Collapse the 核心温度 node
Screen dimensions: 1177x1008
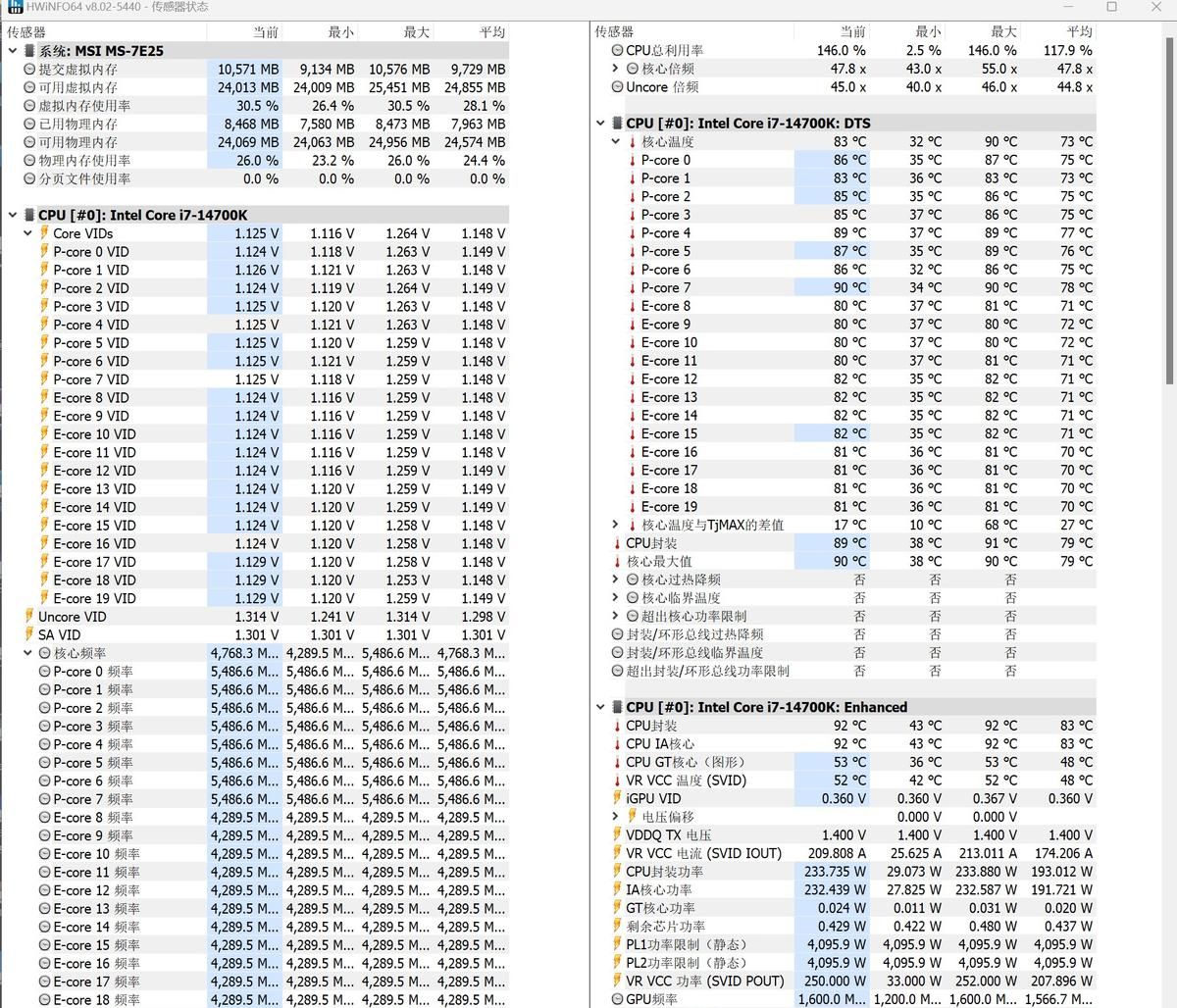(x=616, y=141)
